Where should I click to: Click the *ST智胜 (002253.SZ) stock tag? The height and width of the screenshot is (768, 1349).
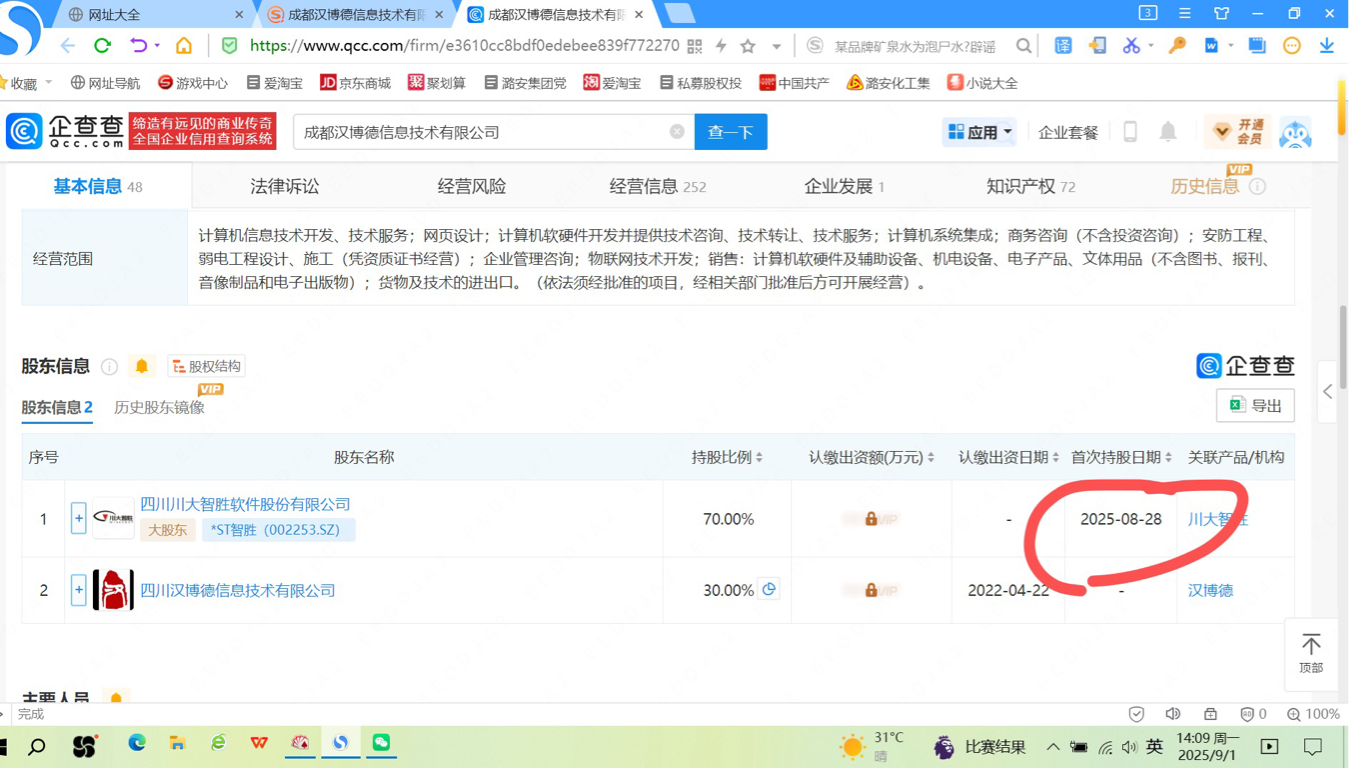pyautogui.click(x=278, y=530)
